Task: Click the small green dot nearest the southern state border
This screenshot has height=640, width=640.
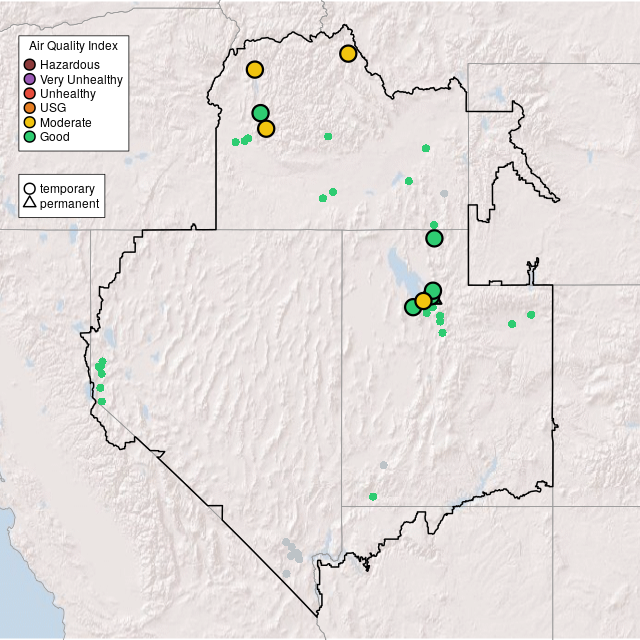Action: click(x=373, y=496)
